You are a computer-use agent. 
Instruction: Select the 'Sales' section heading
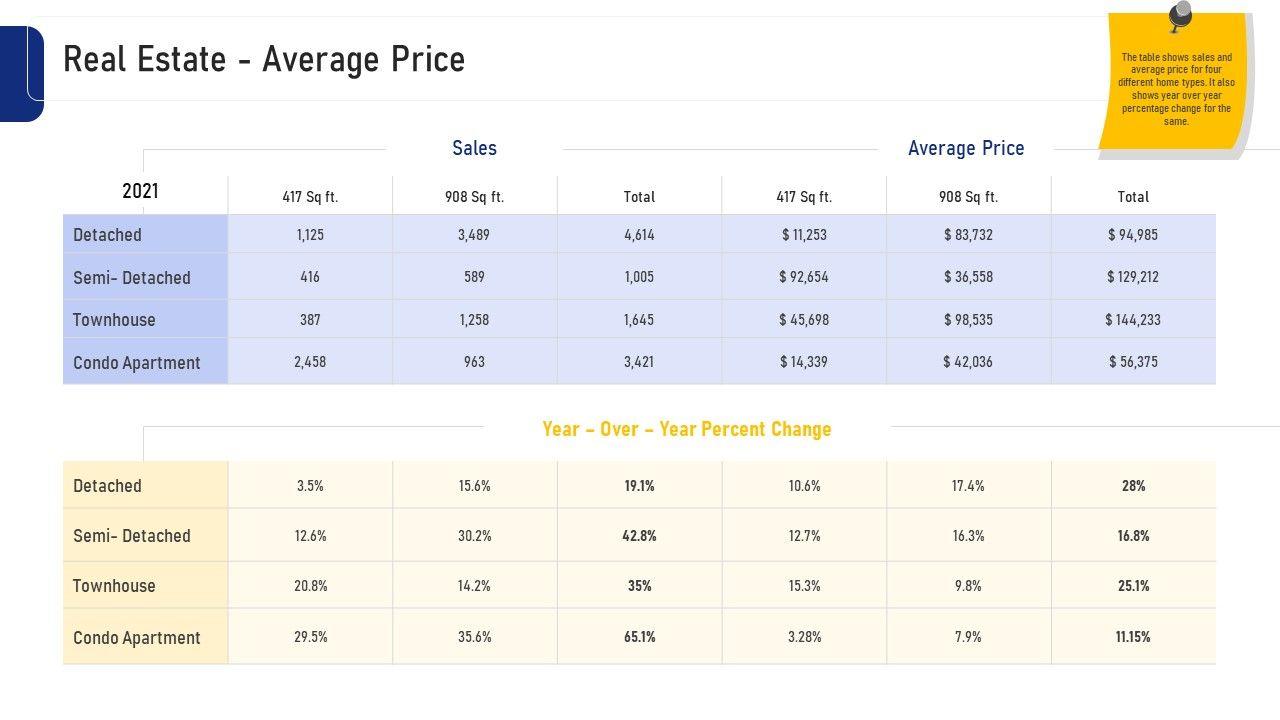pyautogui.click(x=474, y=148)
